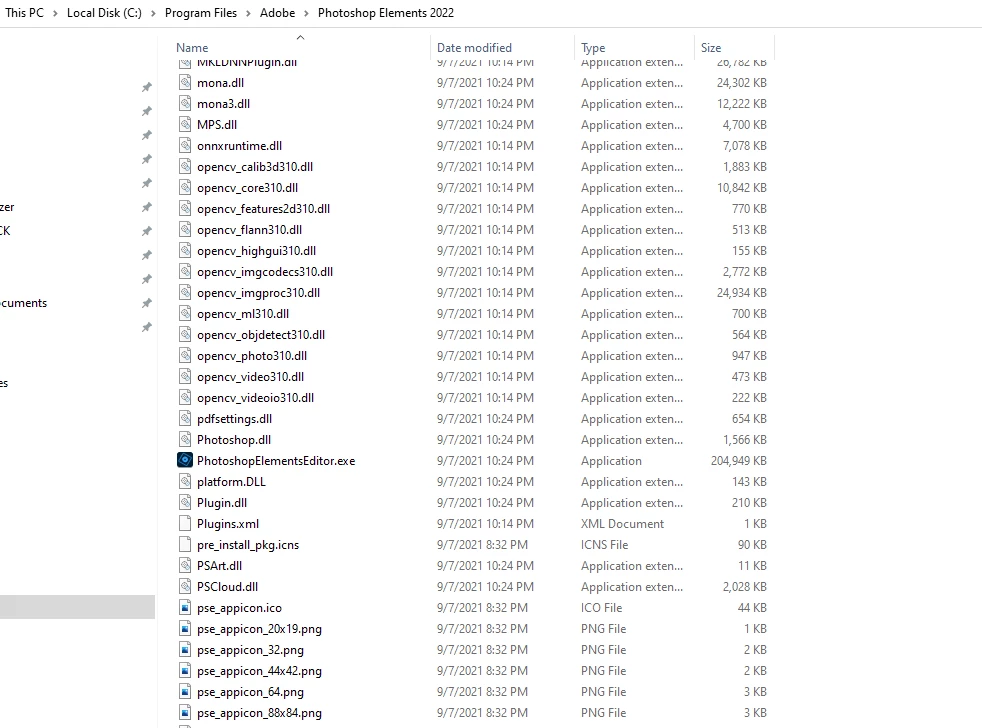The width and height of the screenshot is (982, 728).
Task: Click the platform.DLL file icon
Action: (185, 481)
